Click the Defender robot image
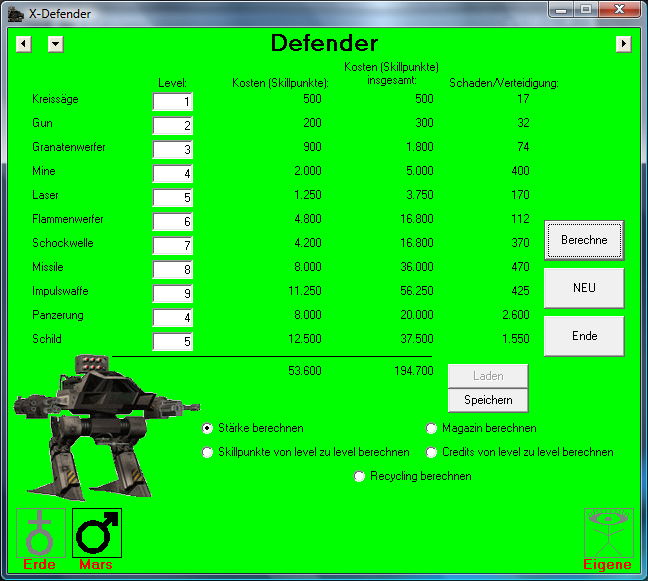The width and height of the screenshot is (648, 581). coord(105,426)
